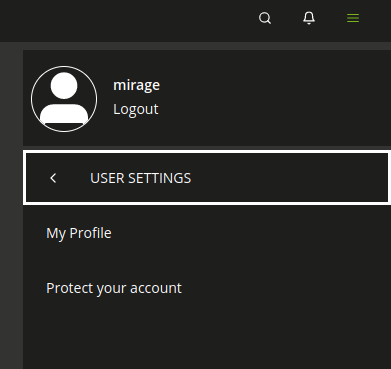Open the My Profile menu item

(x=79, y=233)
